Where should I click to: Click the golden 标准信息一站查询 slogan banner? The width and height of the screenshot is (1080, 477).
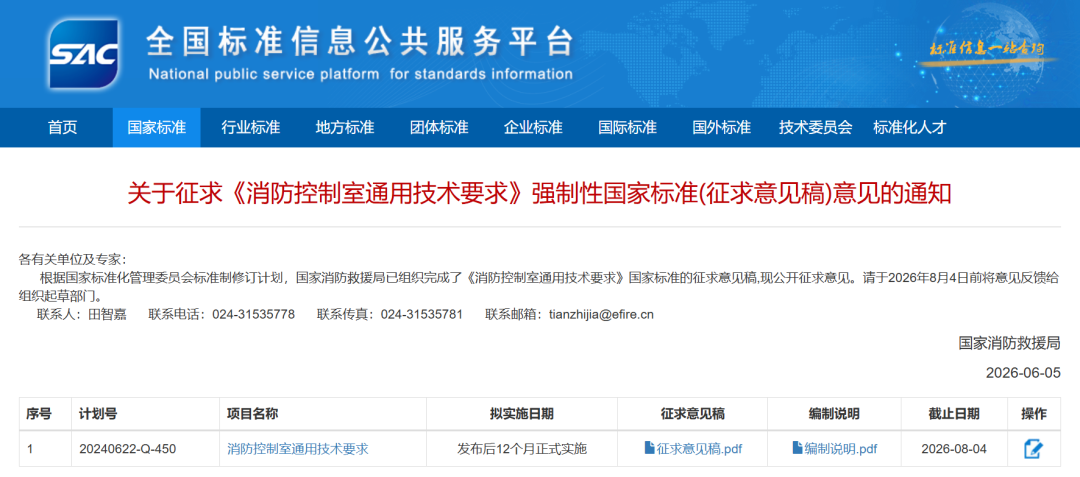tap(987, 50)
